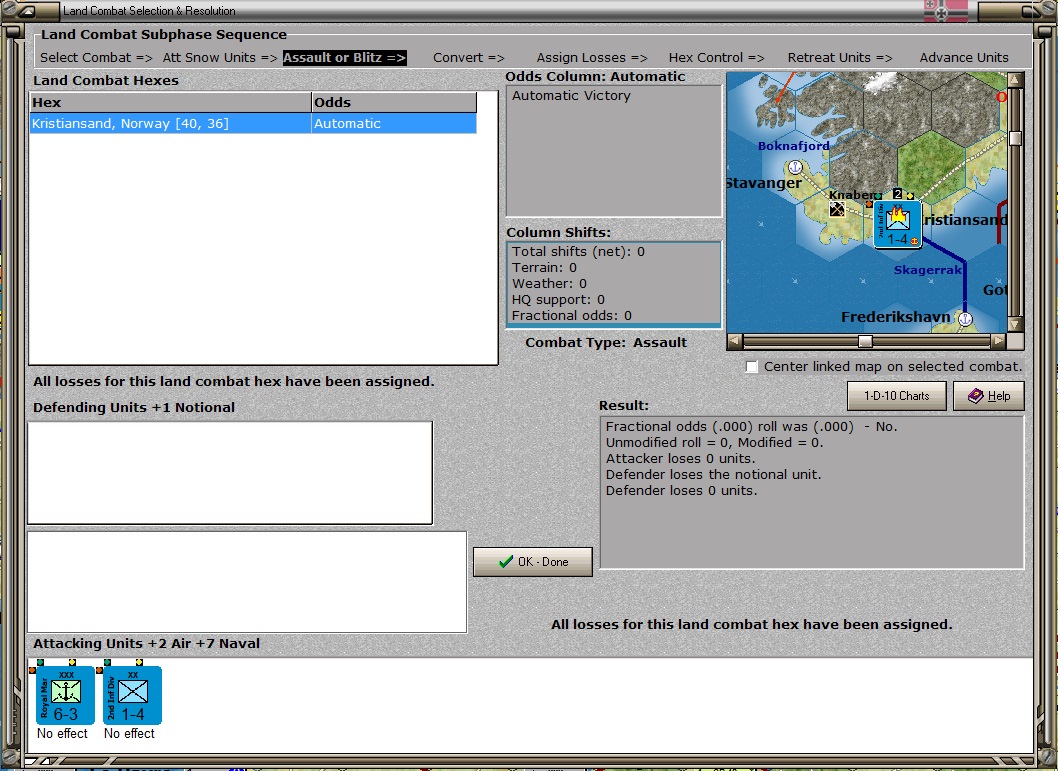Click the Convert subphase step
Image resolution: width=1058 pixels, height=771 pixels.
pos(469,58)
